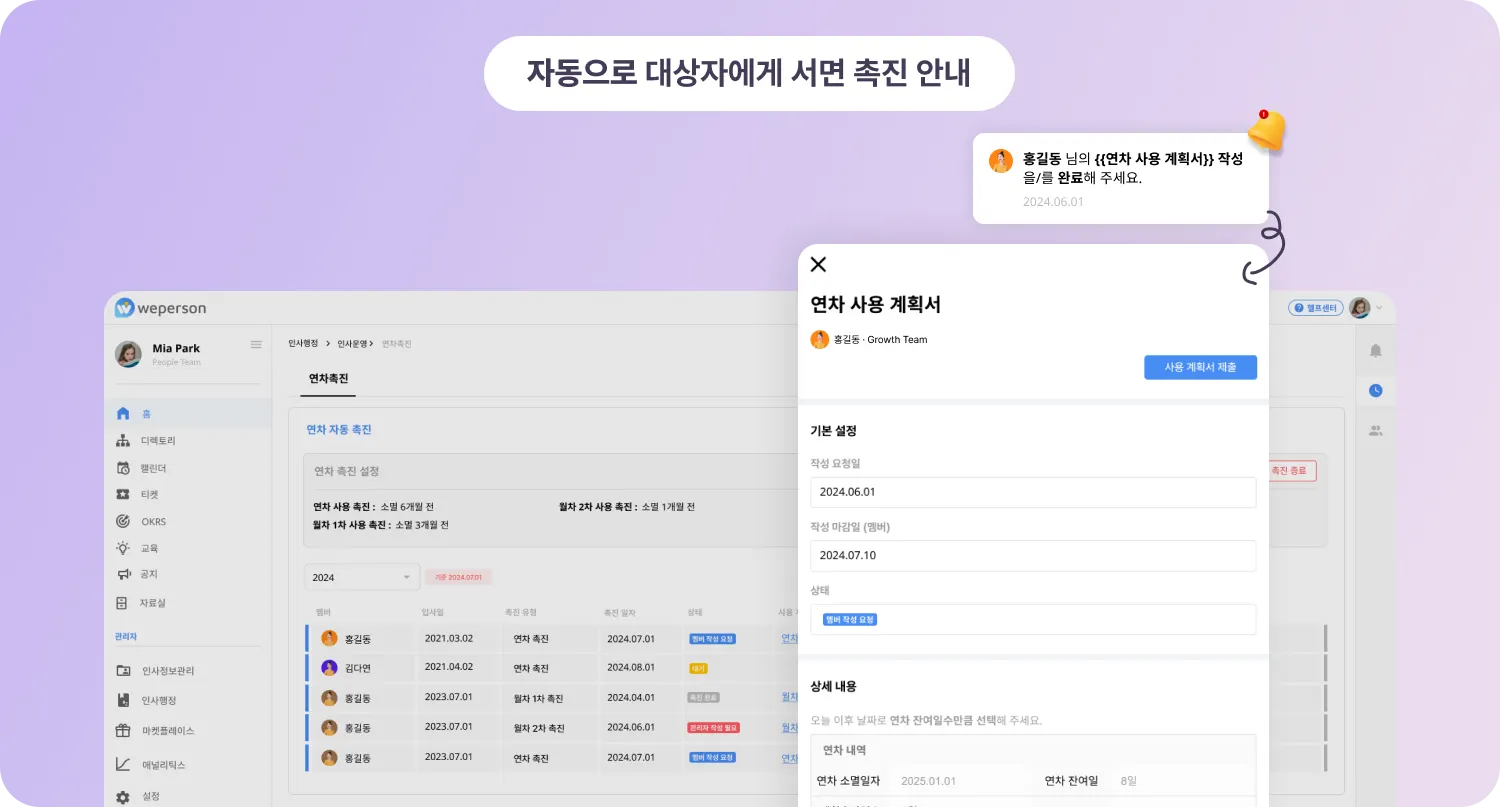Select the blue clock icon in right rail
The width and height of the screenshot is (1500, 807).
[x=1376, y=390]
